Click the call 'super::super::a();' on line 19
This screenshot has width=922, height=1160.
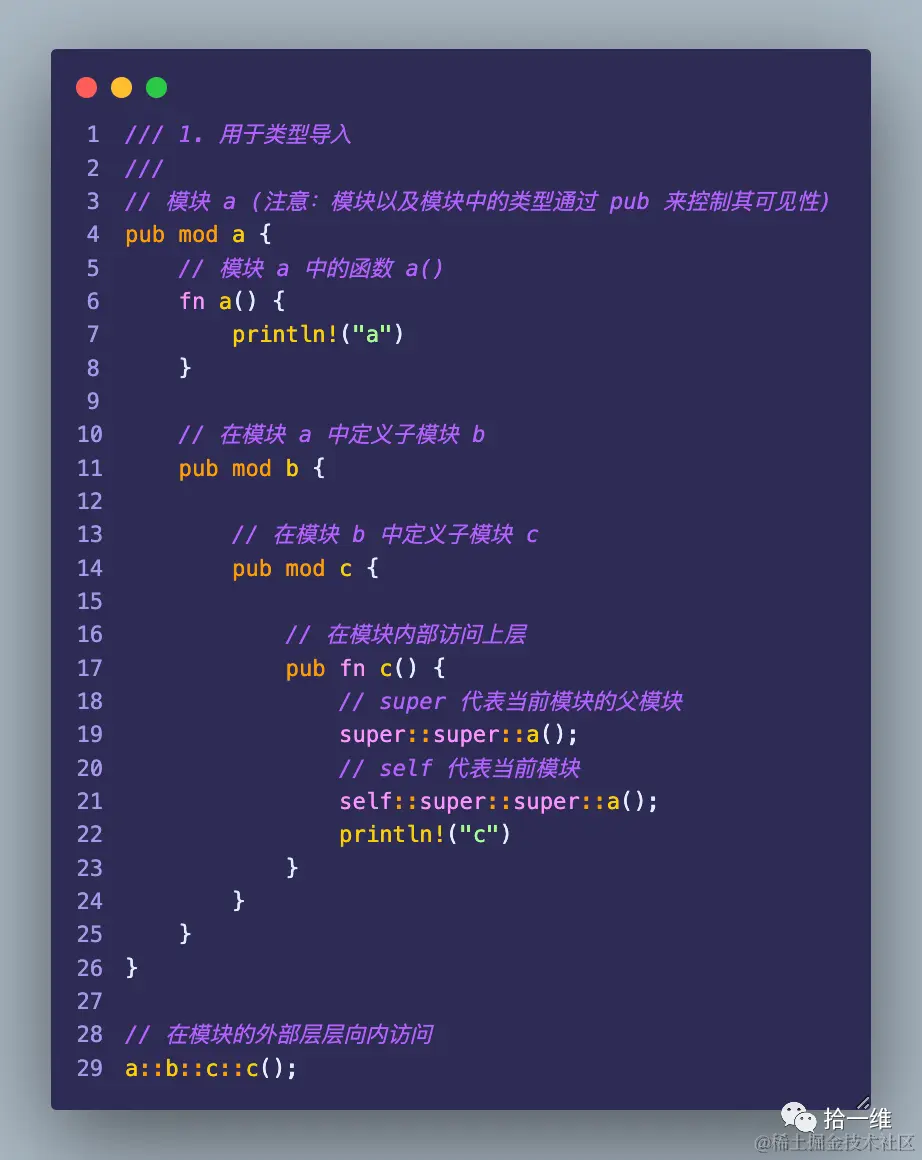(459, 735)
